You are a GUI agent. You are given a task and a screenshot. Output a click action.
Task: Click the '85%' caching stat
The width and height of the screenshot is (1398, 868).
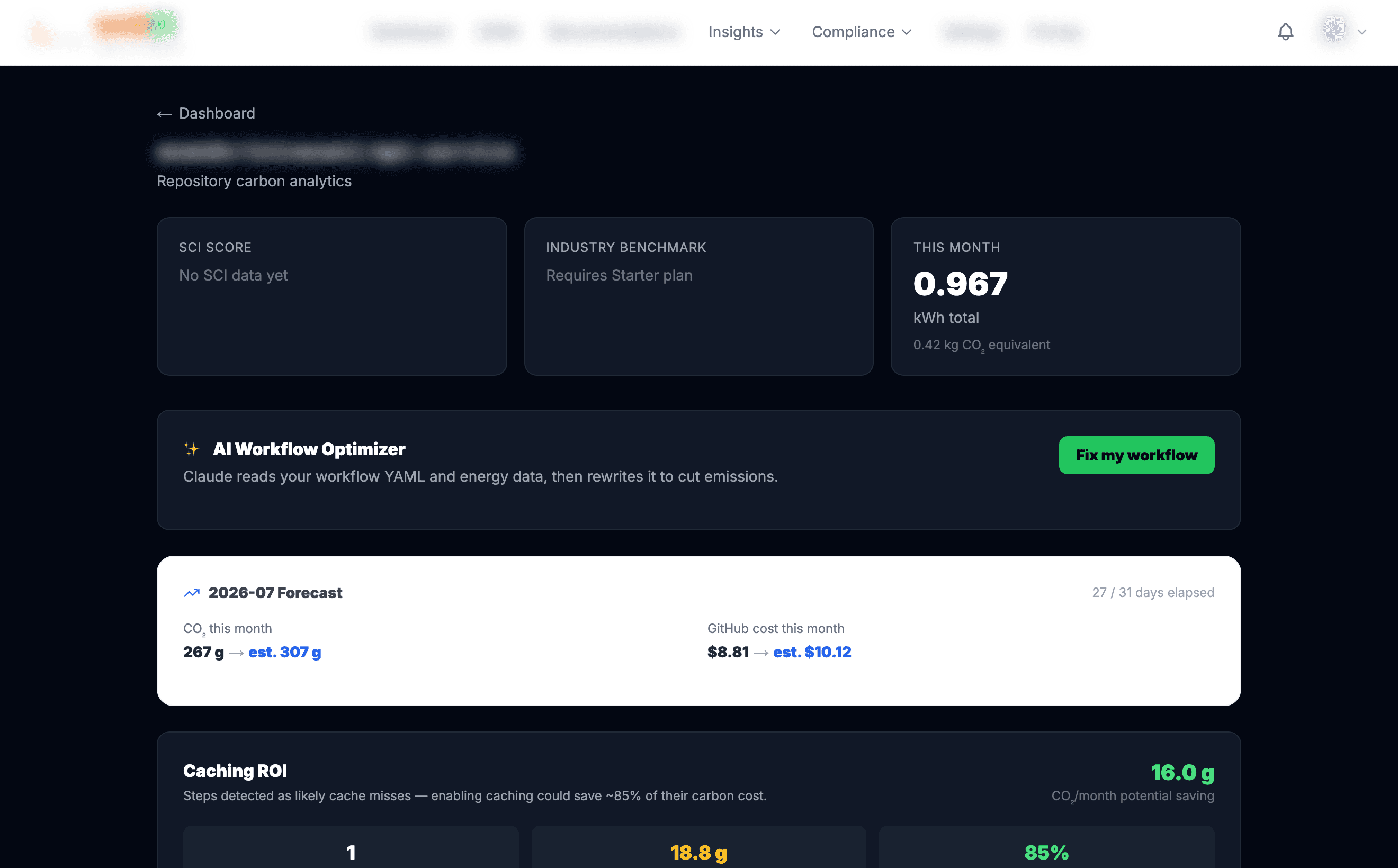point(1046,853)
